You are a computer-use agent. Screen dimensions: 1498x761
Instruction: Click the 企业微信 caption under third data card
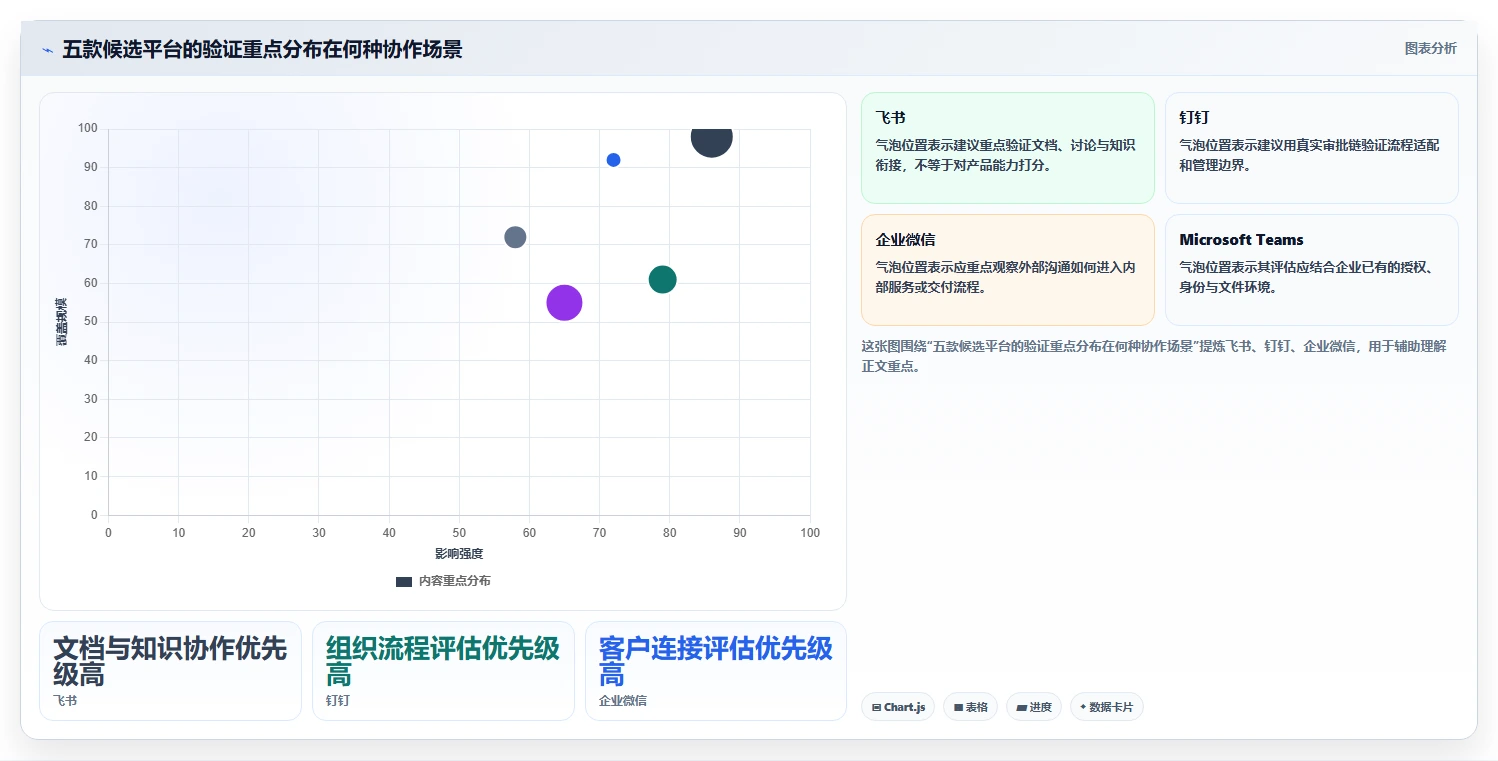pos(623,701)
